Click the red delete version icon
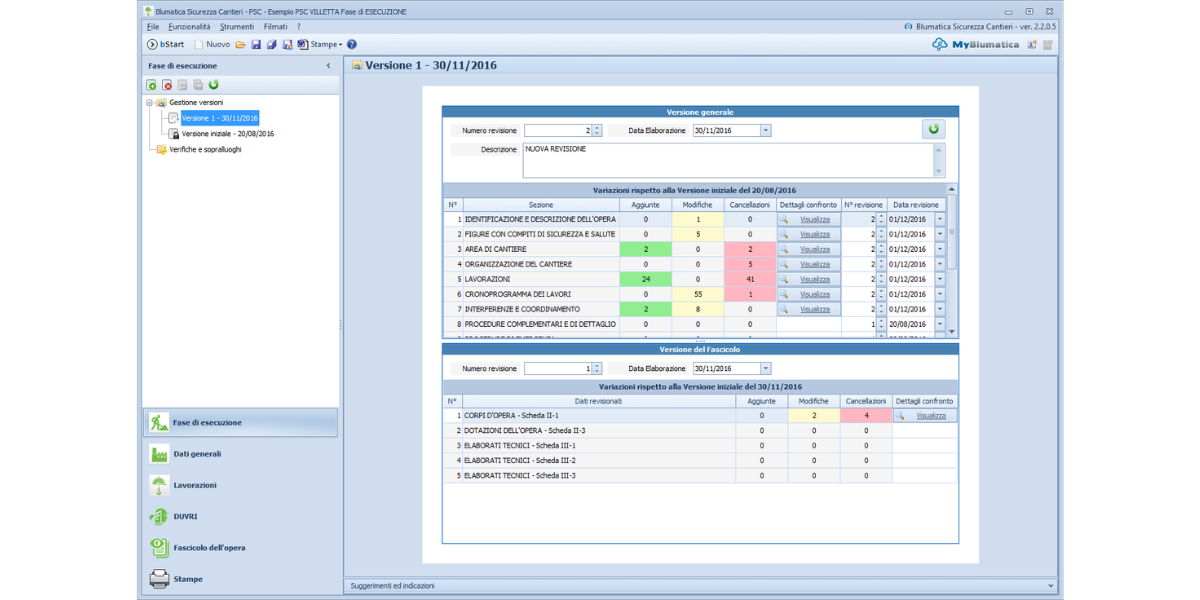The width and height of the screenshot is (1200, 600). (x=167, y=85)
